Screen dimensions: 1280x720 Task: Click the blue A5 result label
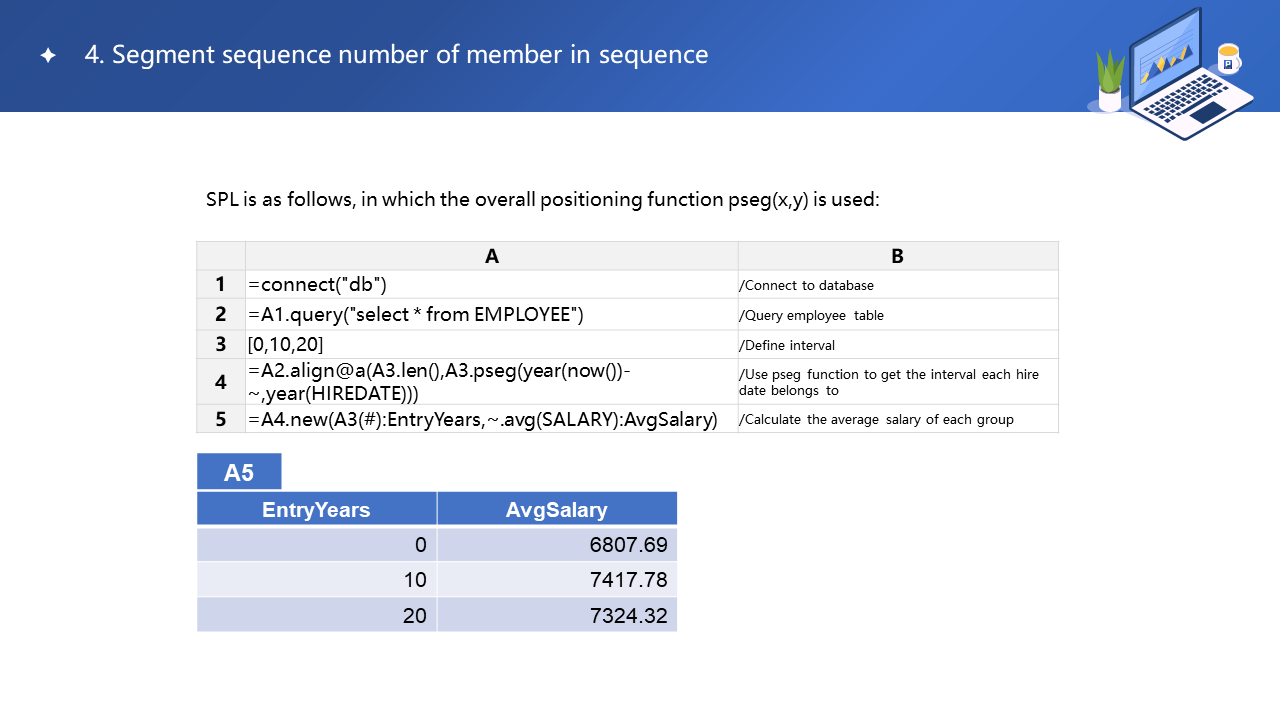point(239,472)
